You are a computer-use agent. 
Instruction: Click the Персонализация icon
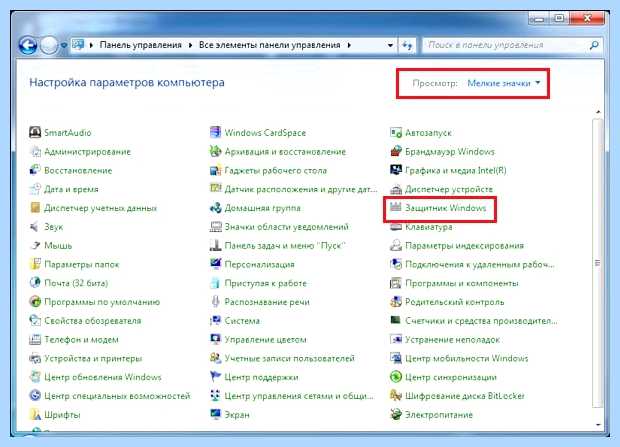pos(215,264)
